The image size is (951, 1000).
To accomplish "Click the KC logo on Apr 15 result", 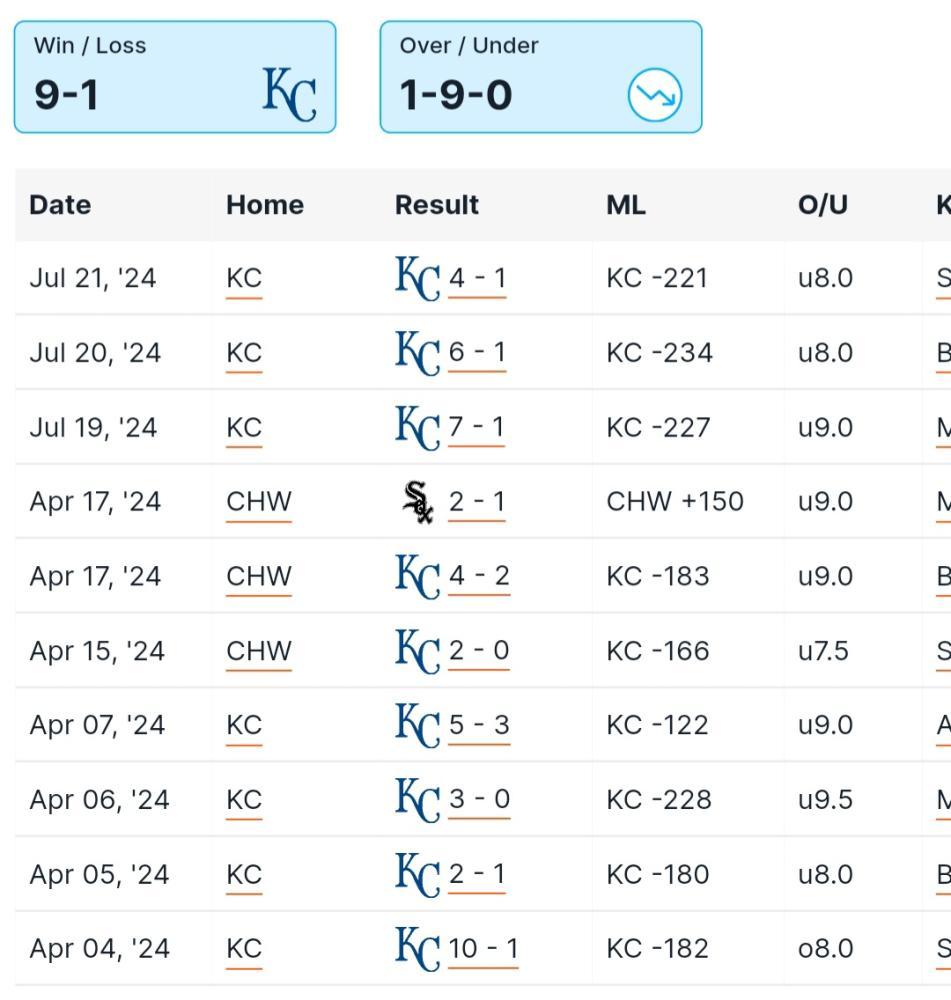I will pos(418,651).
